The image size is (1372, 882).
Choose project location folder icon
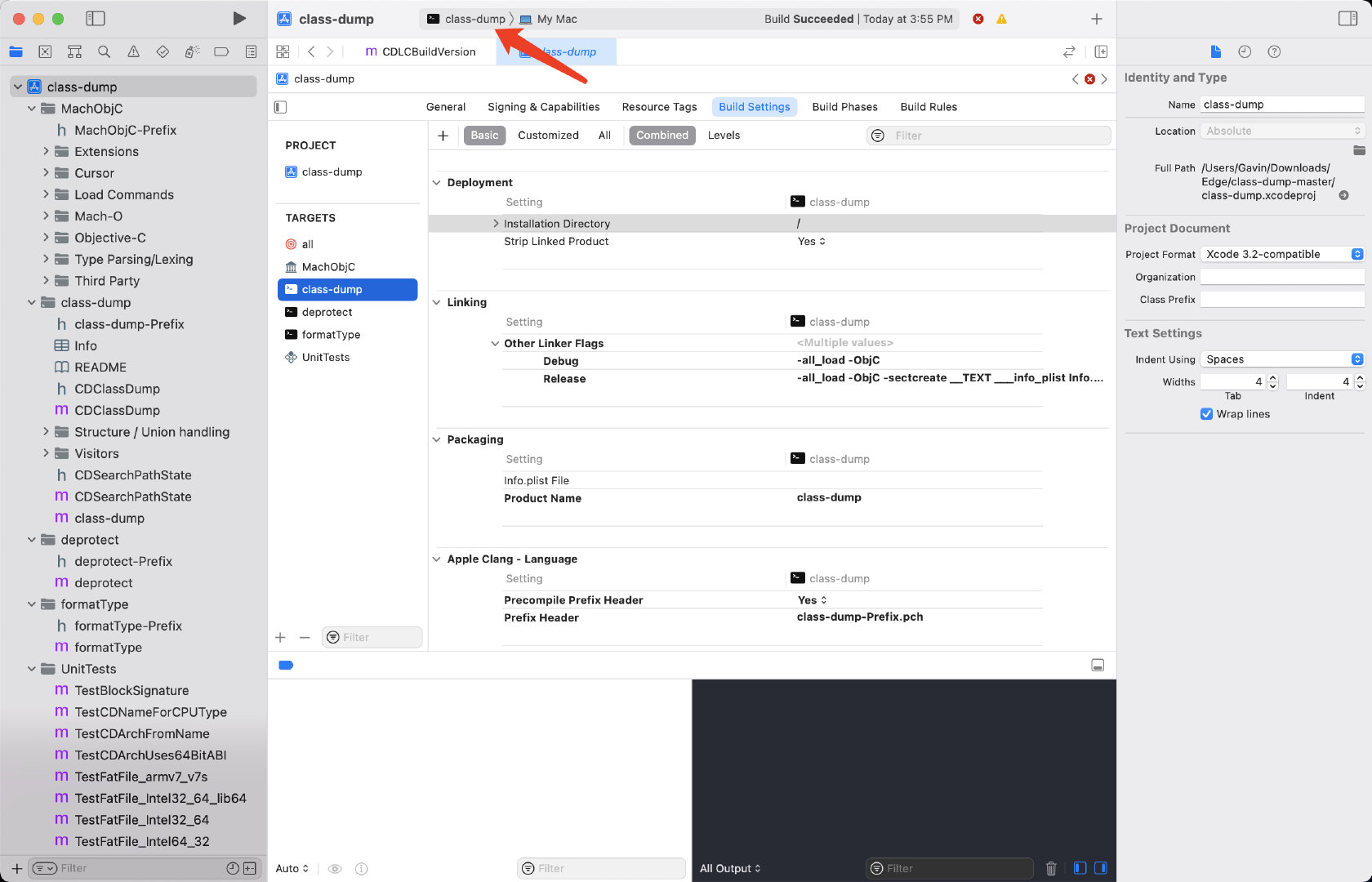tap(1359, 149)
